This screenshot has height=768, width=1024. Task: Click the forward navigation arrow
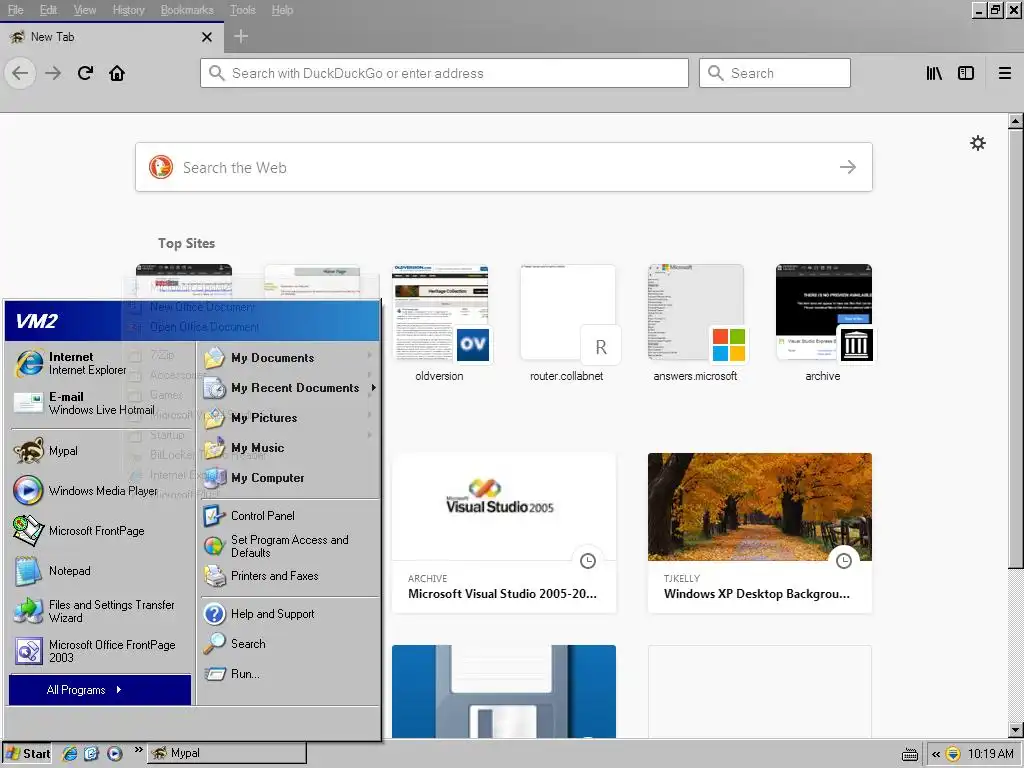53,73
